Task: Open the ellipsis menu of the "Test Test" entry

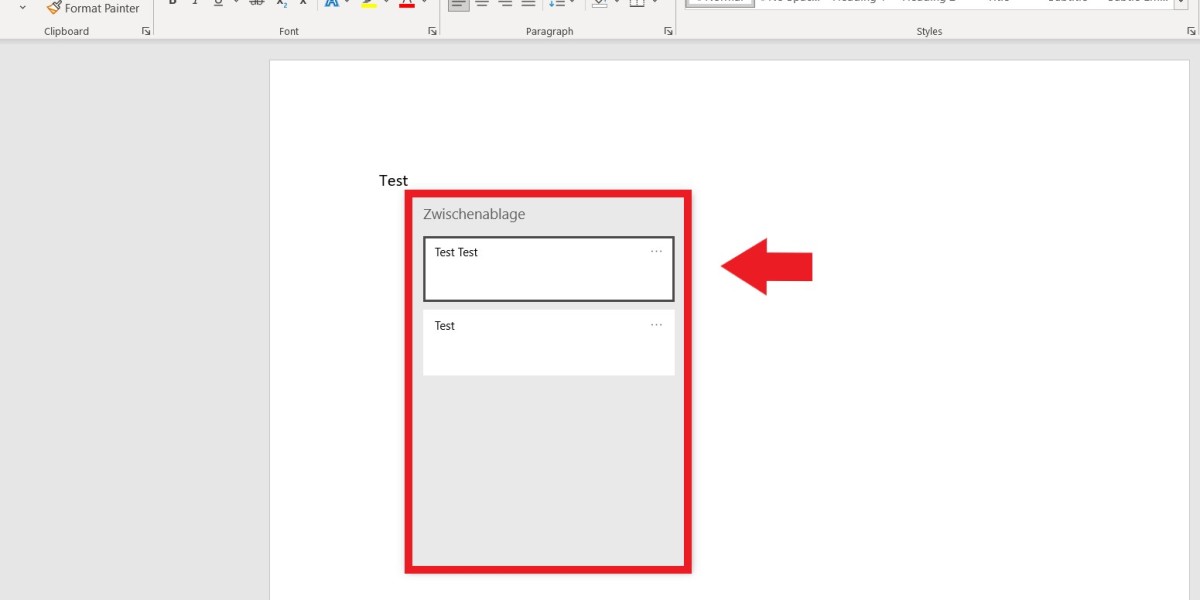Action: 656,251
